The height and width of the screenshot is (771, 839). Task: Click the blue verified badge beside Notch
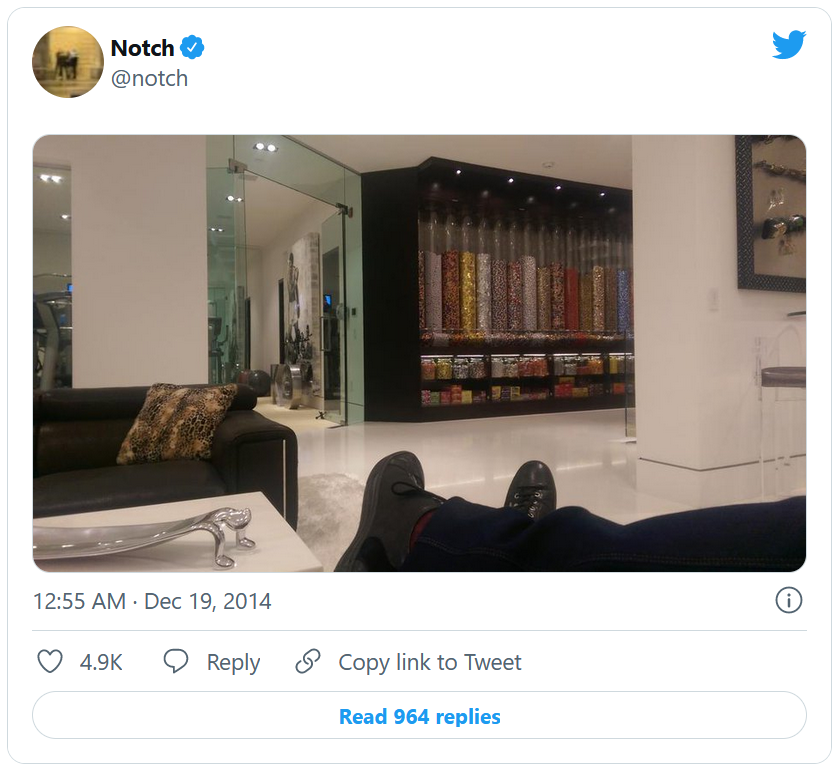point(192,48)
